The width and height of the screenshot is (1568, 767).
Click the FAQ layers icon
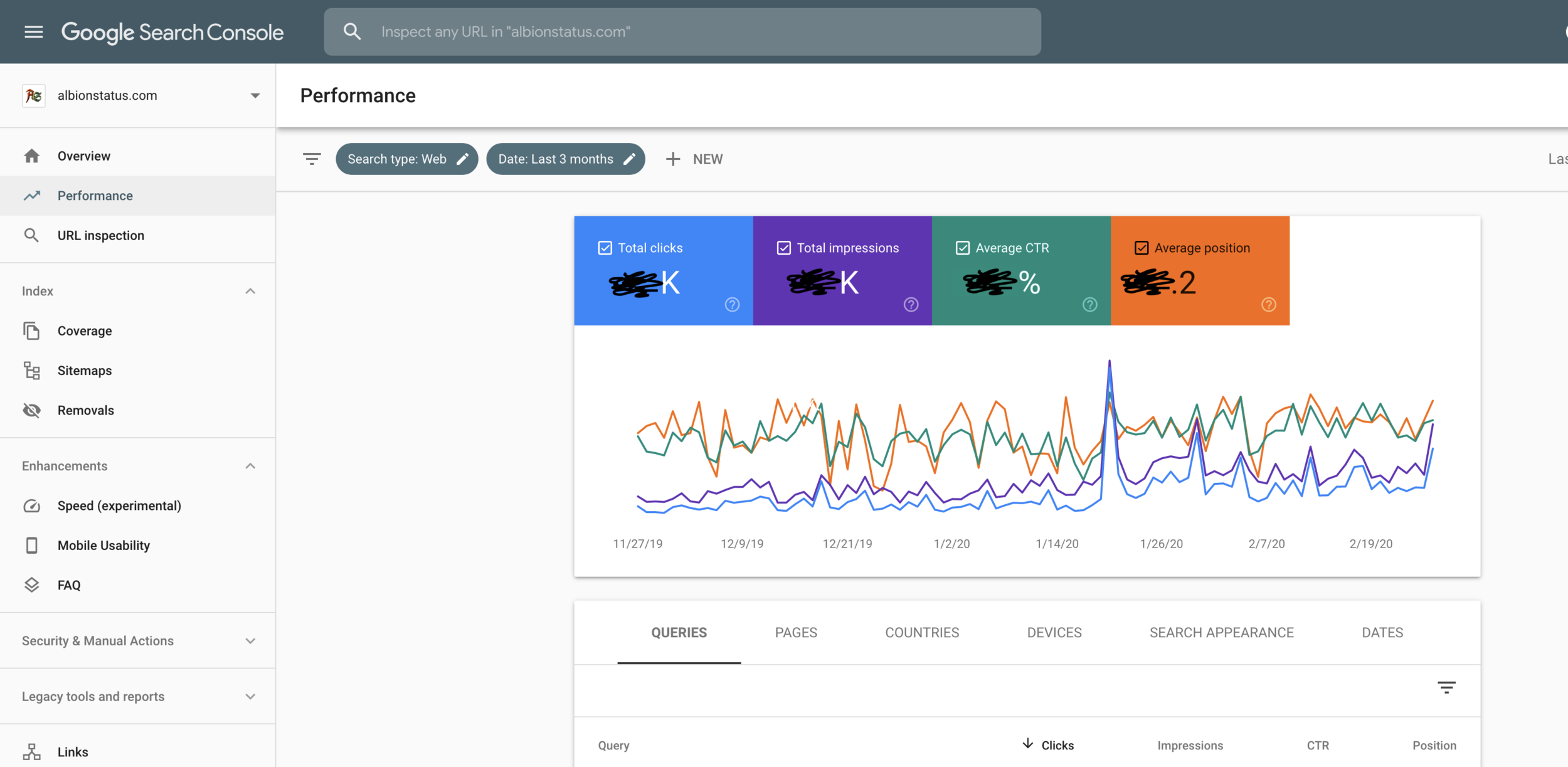click(x=32, y=585)
